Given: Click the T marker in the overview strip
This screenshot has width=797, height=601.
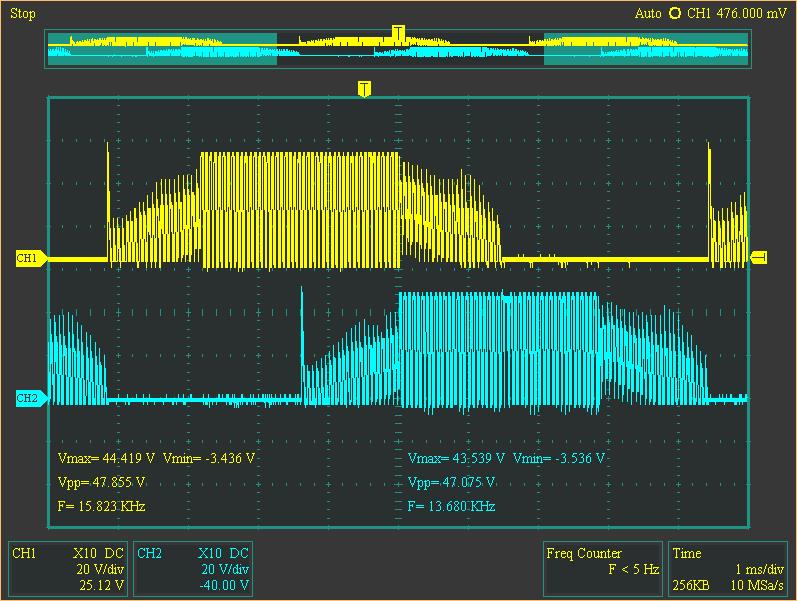Looking at the screenshot, I should click(x=398, y=34).
